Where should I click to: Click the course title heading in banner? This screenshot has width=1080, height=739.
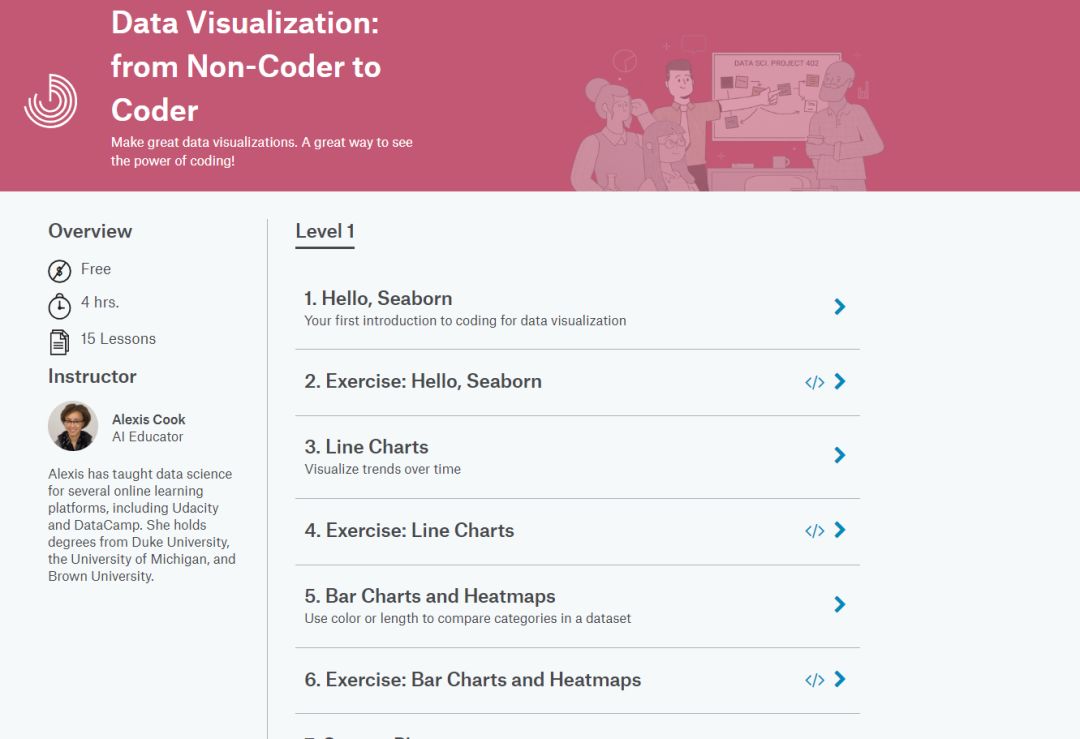click(245, 67)
